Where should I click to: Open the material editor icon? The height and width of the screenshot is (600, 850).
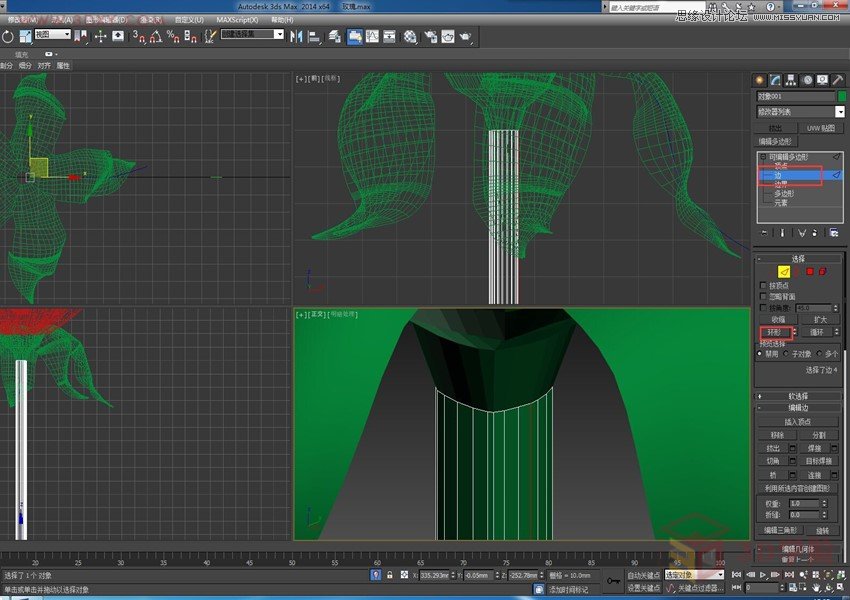pos(410,36)
